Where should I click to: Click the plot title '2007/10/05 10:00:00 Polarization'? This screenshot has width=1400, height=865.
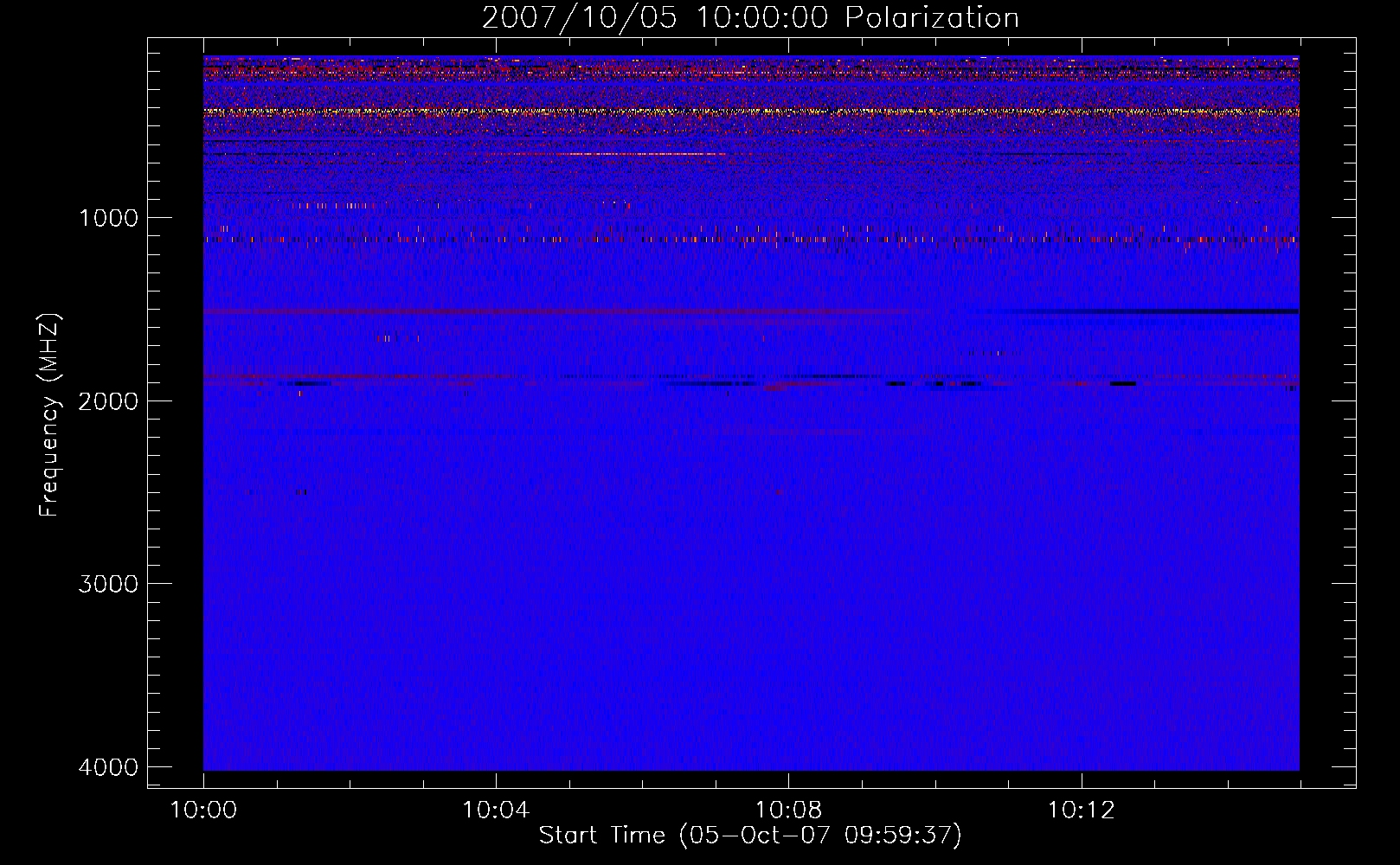point(750,18)
